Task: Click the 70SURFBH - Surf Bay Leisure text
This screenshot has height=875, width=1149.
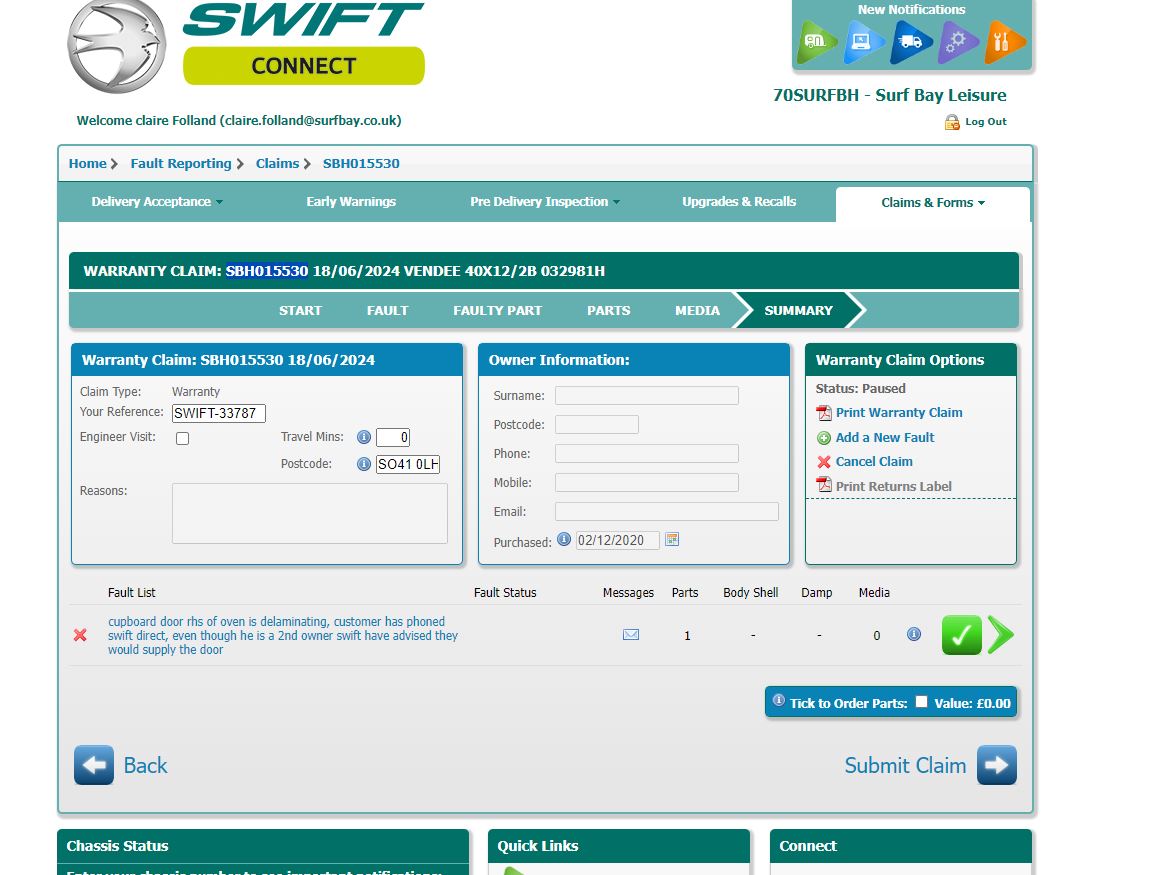Action: pyautogui.click(x=890, y=95)
